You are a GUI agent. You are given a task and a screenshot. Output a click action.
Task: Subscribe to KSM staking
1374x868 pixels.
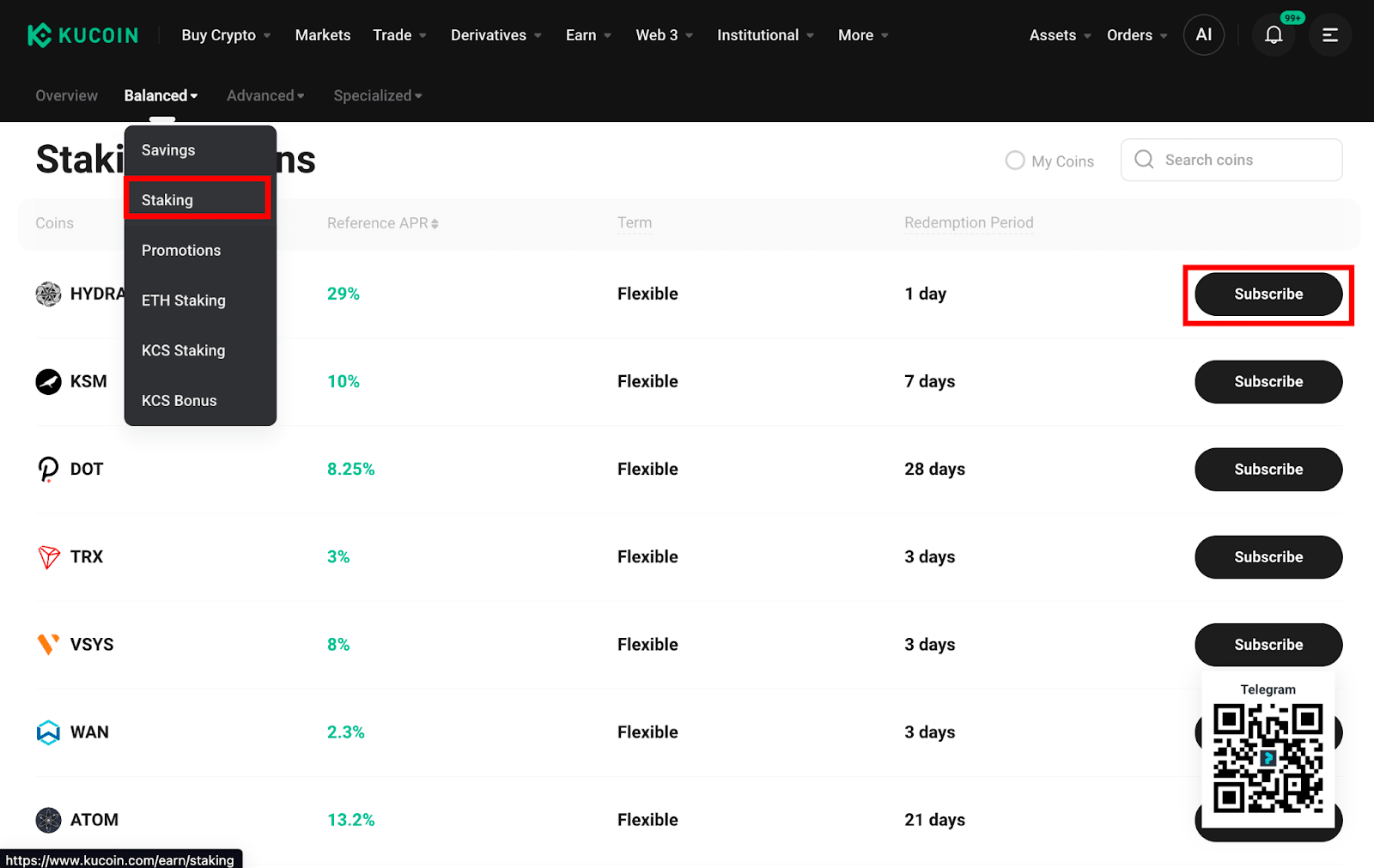coord(1268,382)
